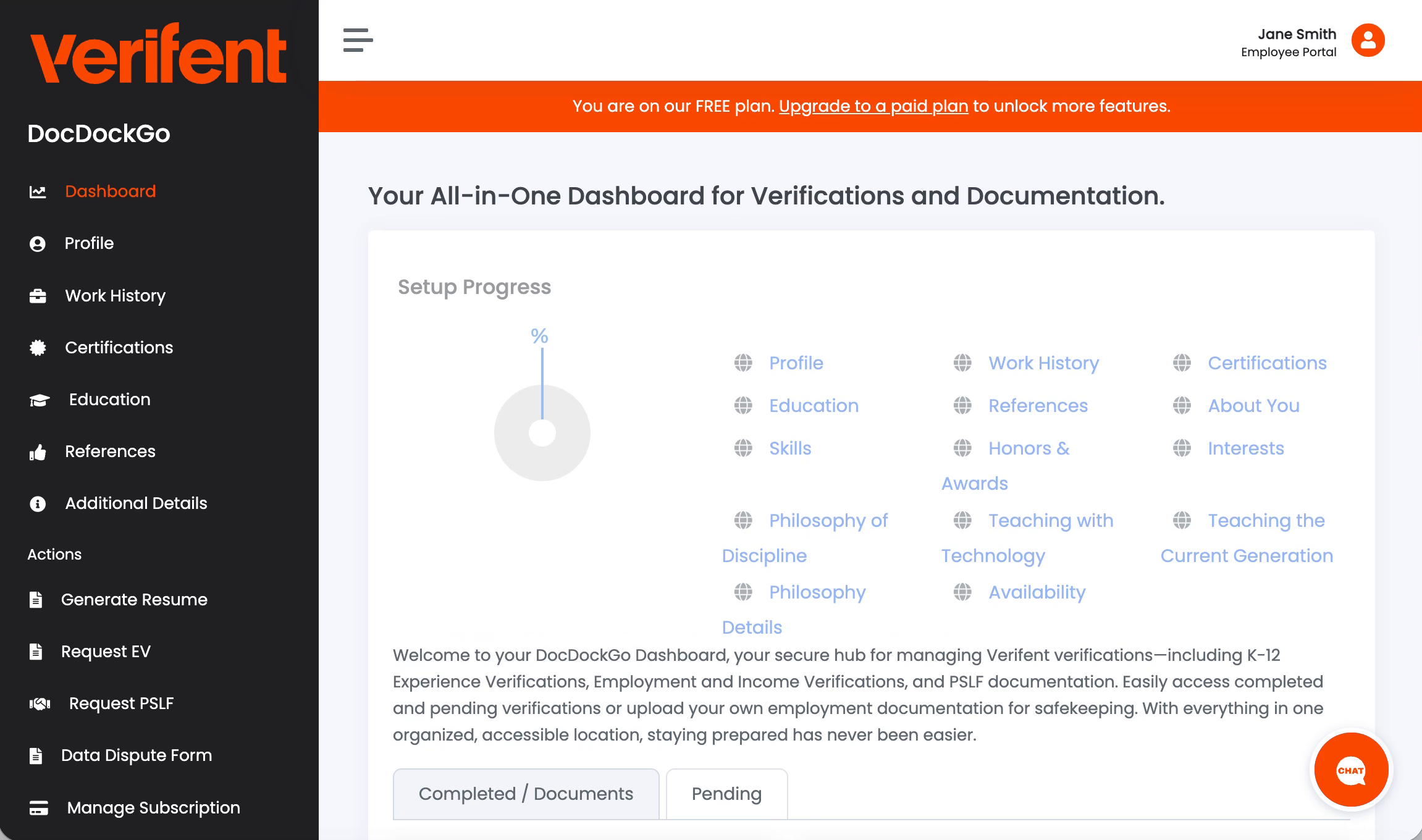1422x840 pixels.
Task: Open the orange chat bubble
Action: tap(1351, 770)
